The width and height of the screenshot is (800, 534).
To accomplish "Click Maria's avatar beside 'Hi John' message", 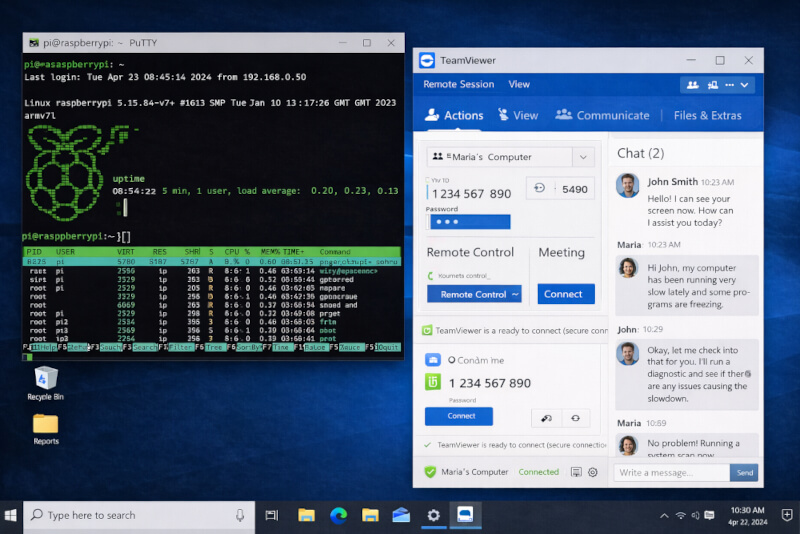I will coord(628,268).
